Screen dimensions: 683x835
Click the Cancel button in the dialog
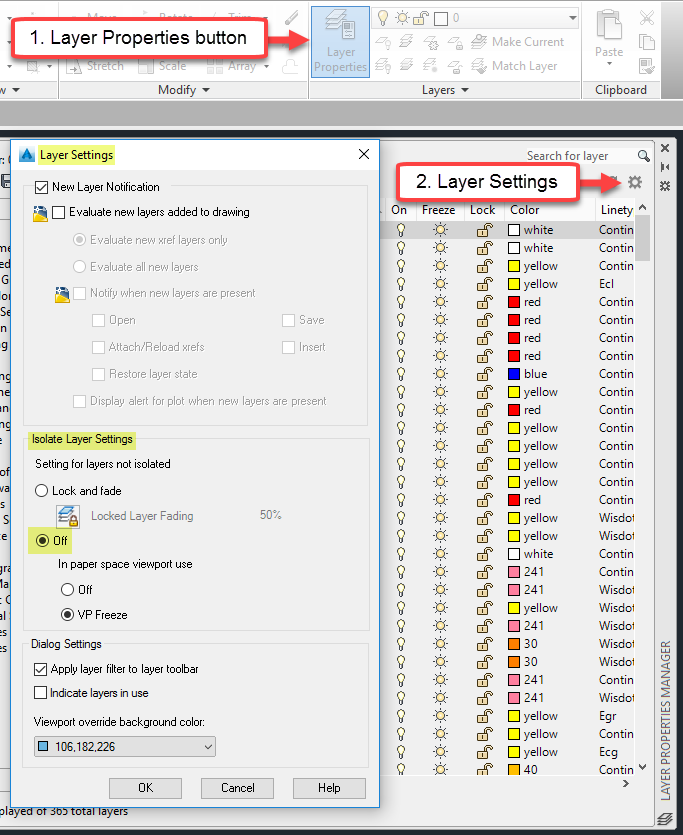click(237, 787)
